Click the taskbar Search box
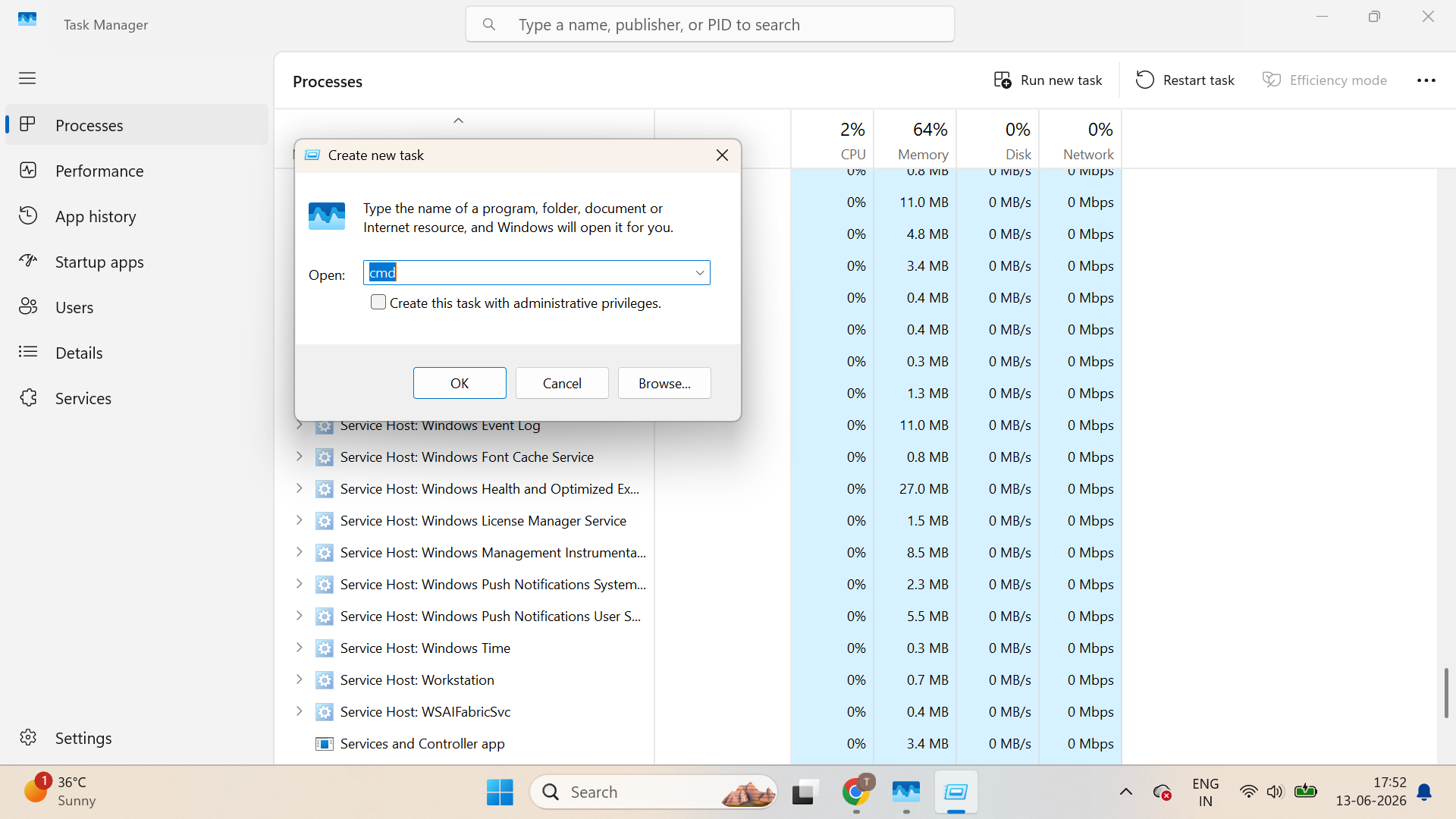1456x819 pixels. click(x=654, y=792)
